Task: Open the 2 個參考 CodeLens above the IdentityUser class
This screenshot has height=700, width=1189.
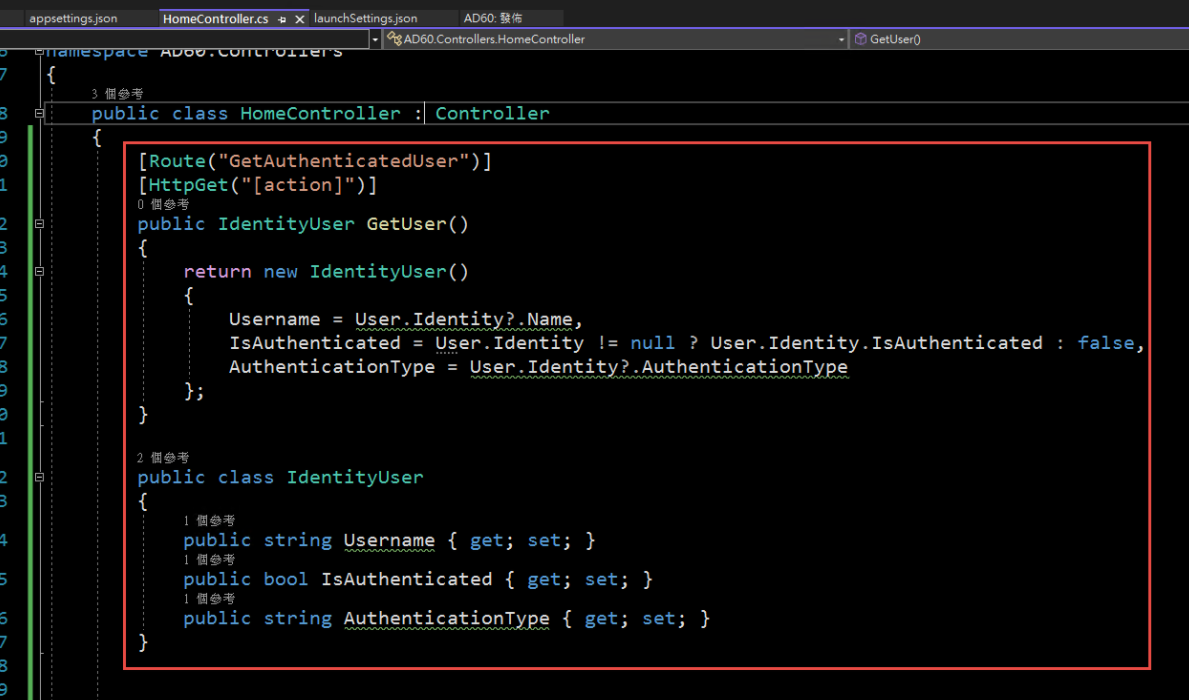Action: (163, 458)
